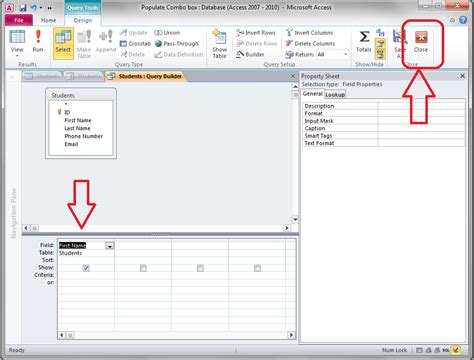Uncheck Show box for First Name column
Screen dimensions: 474x360
point(86,268)
